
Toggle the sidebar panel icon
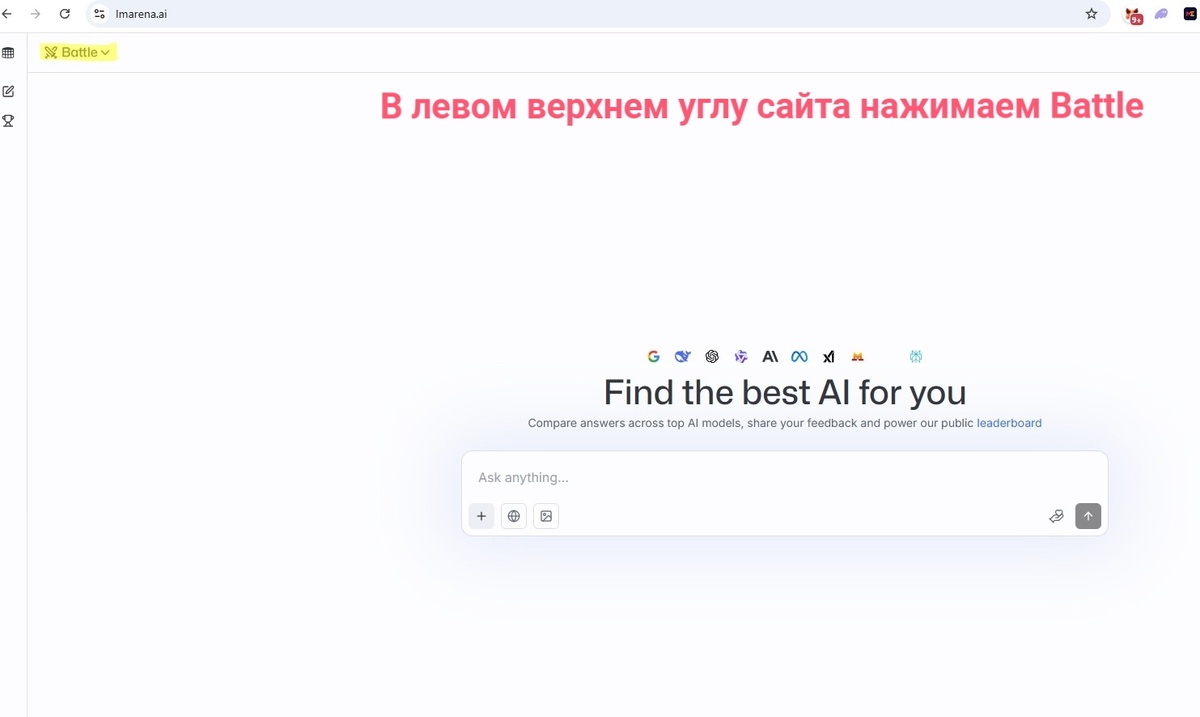8,53
